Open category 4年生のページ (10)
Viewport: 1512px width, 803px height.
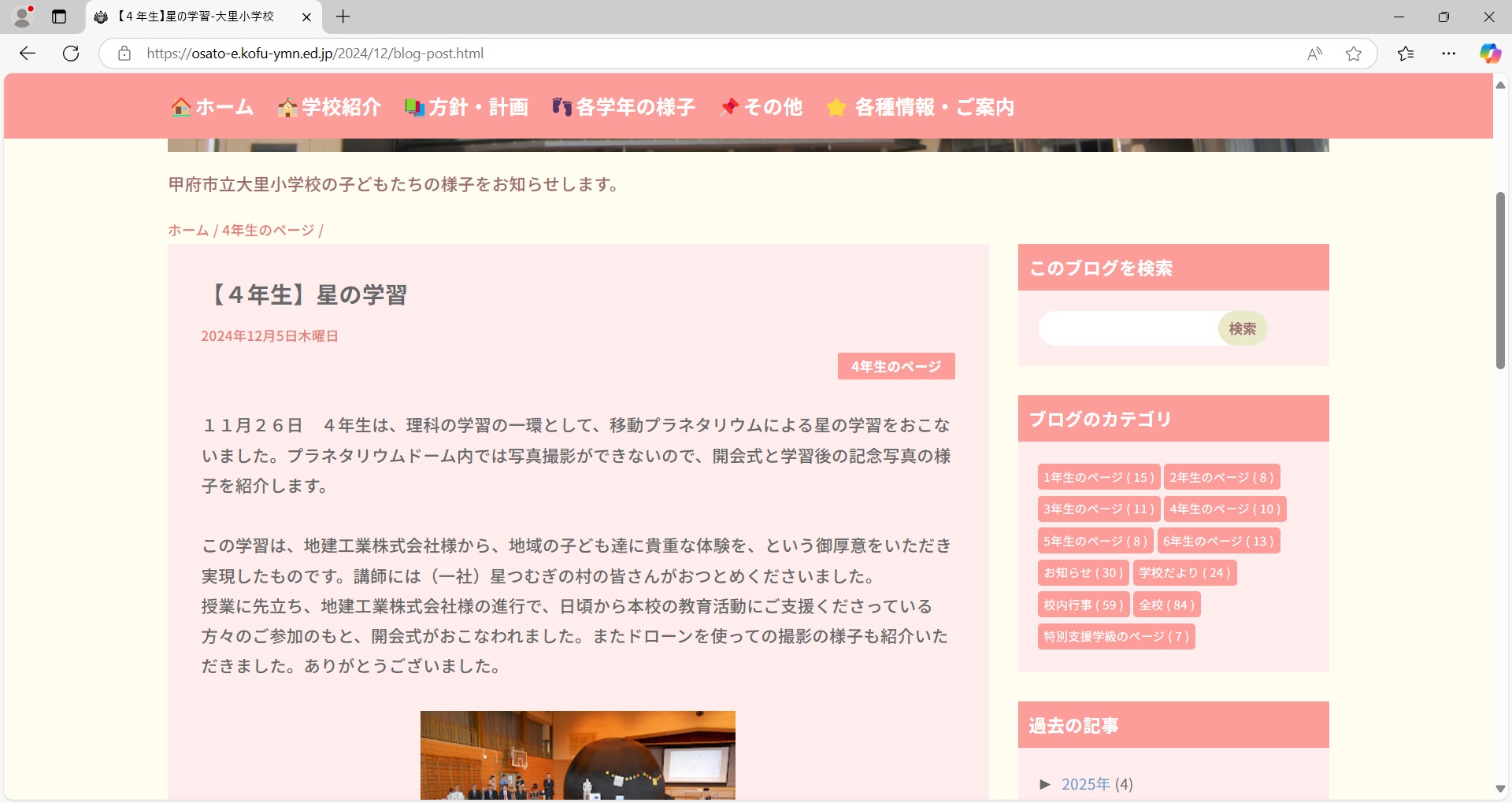click(1225, 509)
